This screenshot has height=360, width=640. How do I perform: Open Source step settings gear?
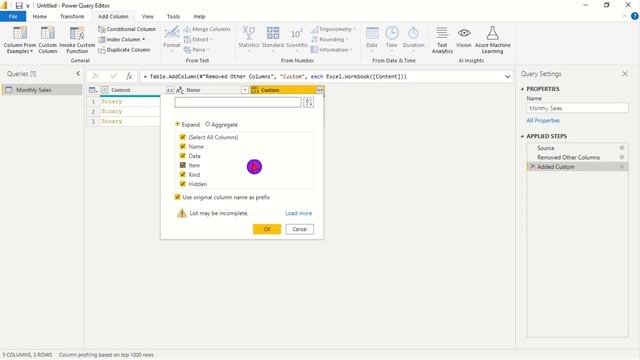point(622,148)
